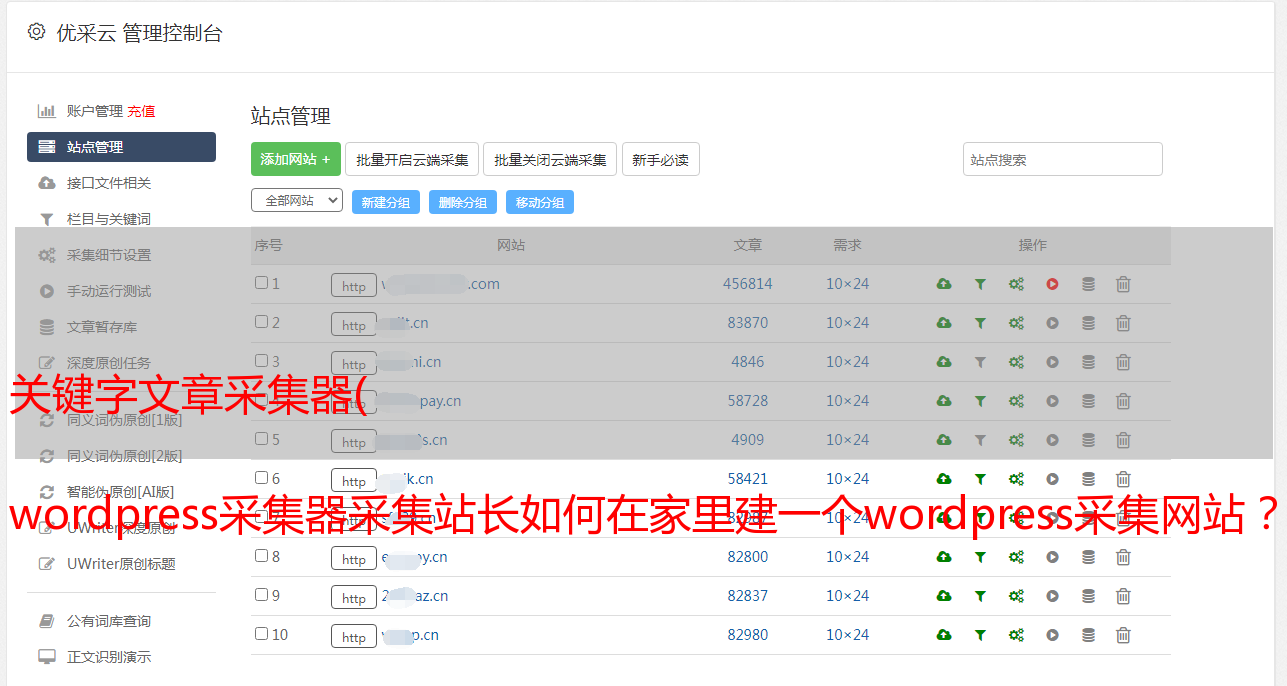
Task: Click cloud upload icon in row 8
Action: tap(944, 557)
